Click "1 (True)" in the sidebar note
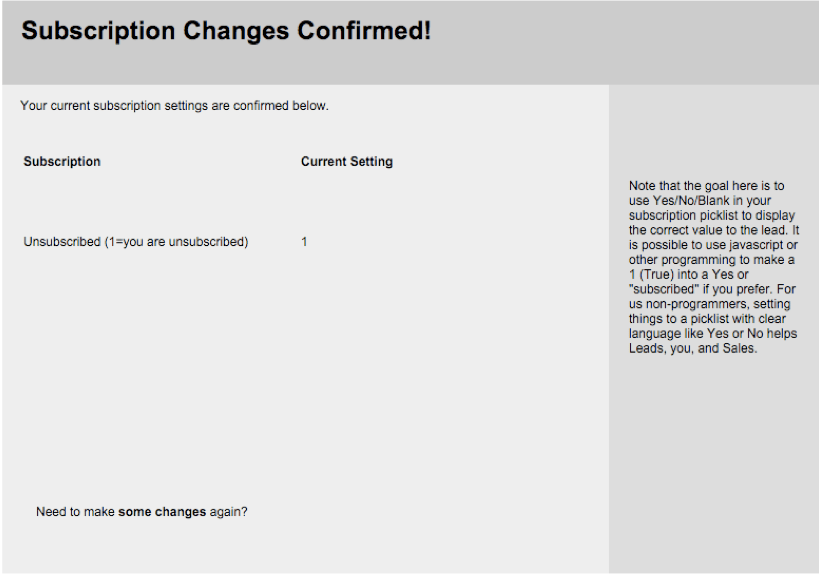 point(651,275)
